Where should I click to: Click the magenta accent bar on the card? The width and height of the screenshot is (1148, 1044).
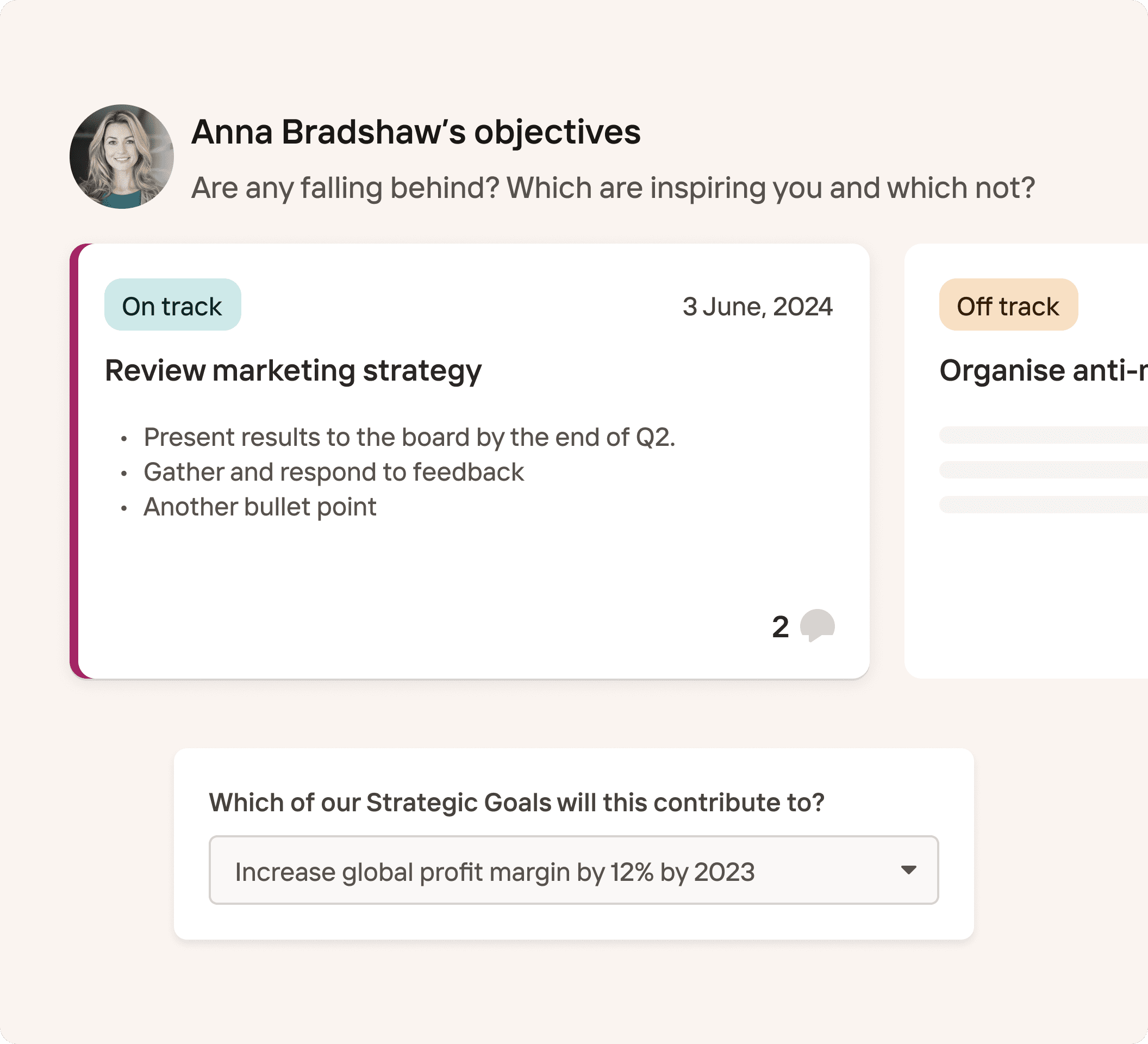point(74,461)
